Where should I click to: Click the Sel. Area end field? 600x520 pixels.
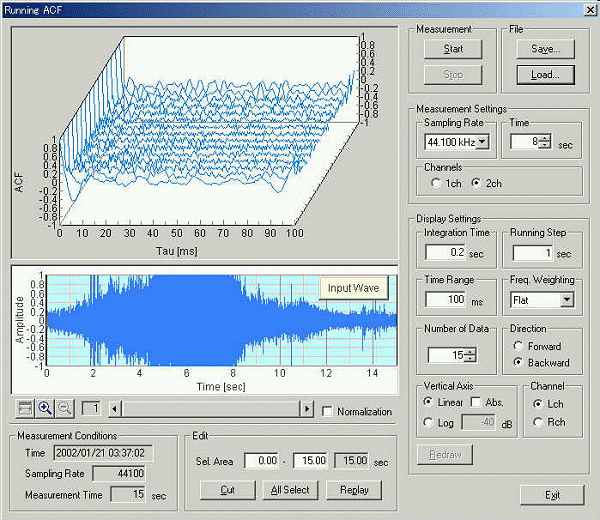tap(311, 460)
